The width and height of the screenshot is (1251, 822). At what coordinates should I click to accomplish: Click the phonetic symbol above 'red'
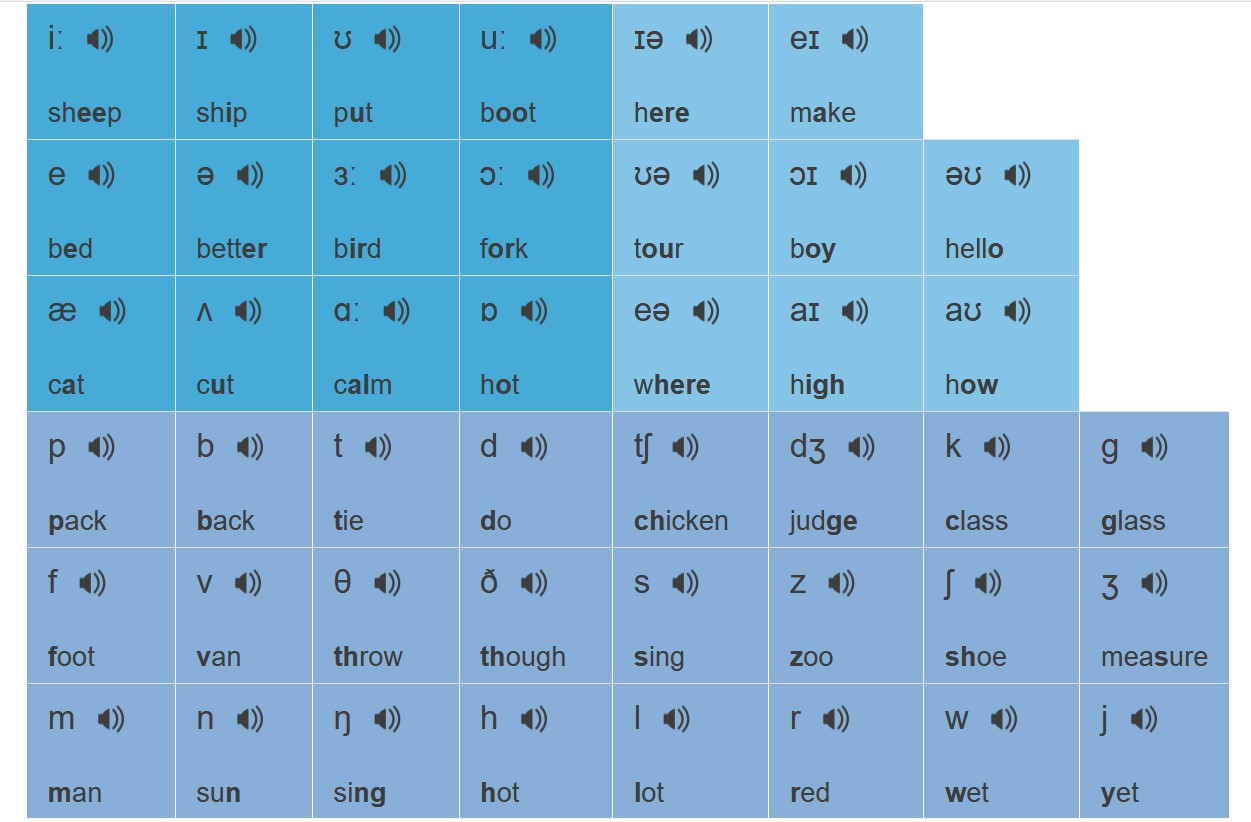796,719
